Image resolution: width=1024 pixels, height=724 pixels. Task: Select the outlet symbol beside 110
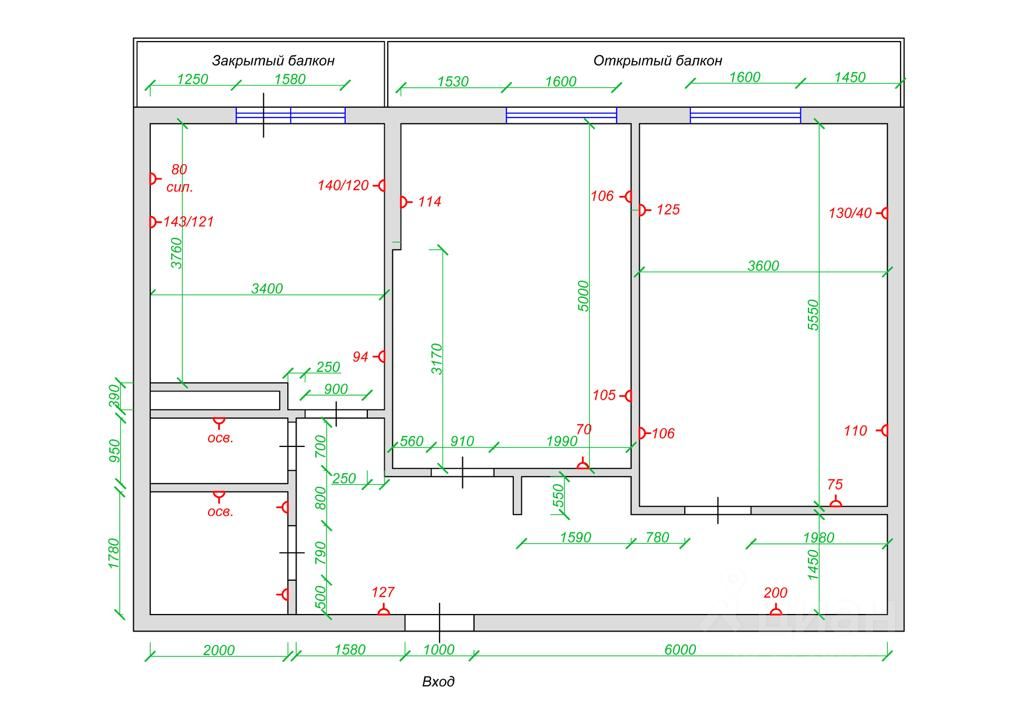[883, 430]
